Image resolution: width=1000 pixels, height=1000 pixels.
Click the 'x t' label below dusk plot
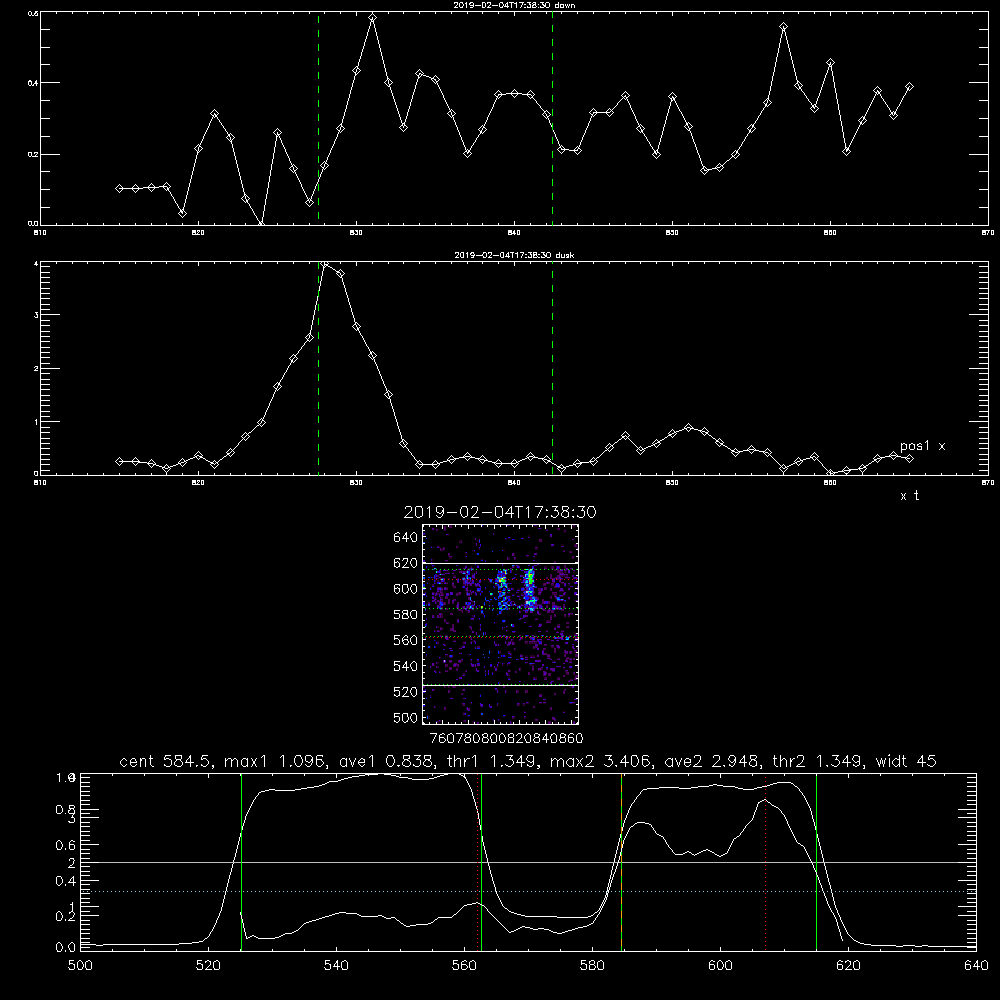pos(909,496)
